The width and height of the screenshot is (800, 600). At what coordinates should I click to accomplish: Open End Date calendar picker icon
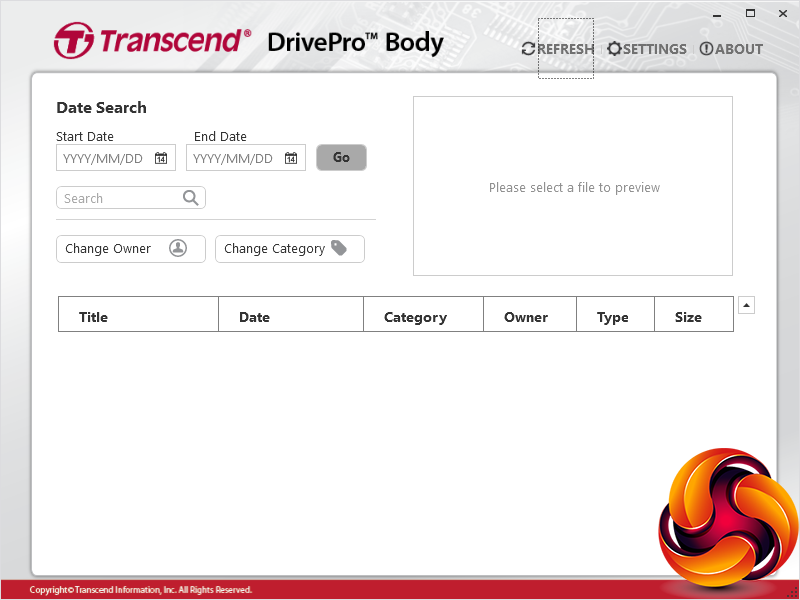pos(291,158)
